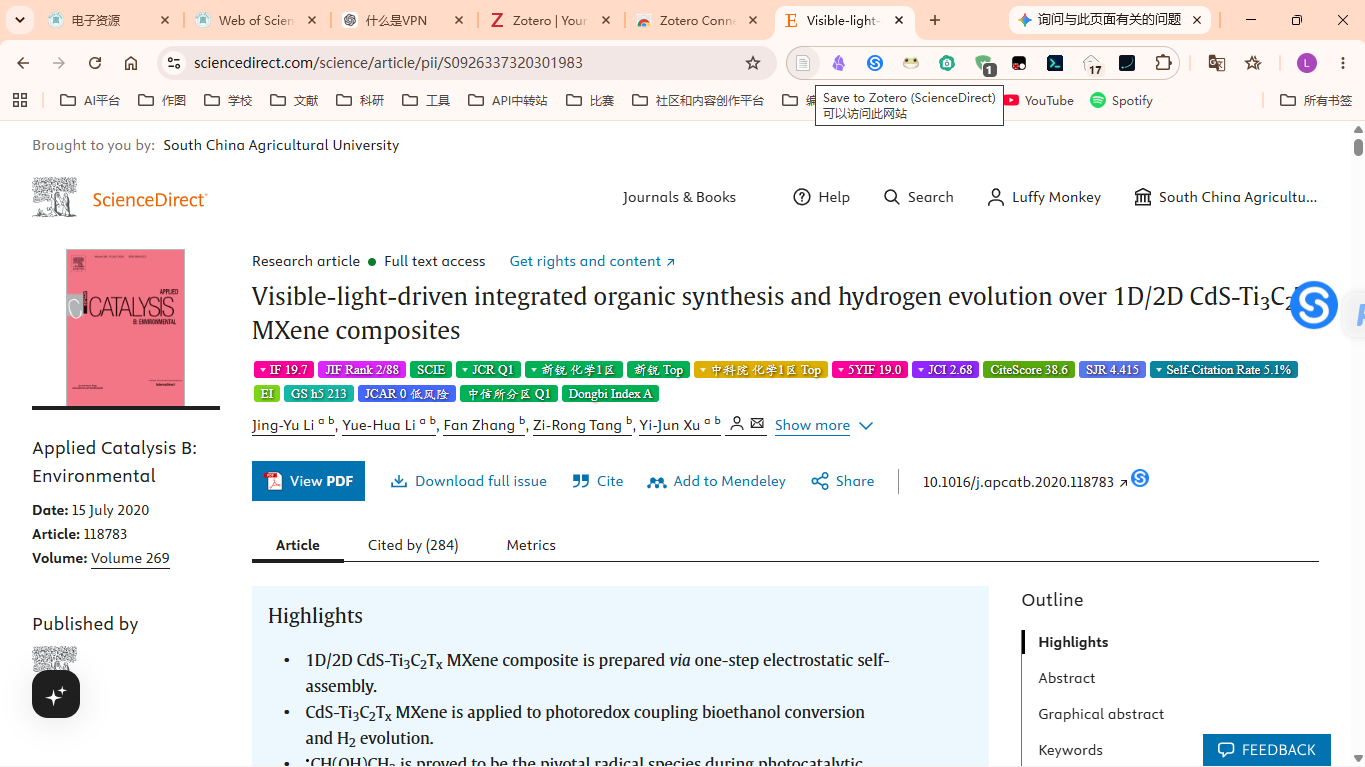Click the author envelope email icon
1365x767 pixels.
pyautogui.click(x=758, y=424)
